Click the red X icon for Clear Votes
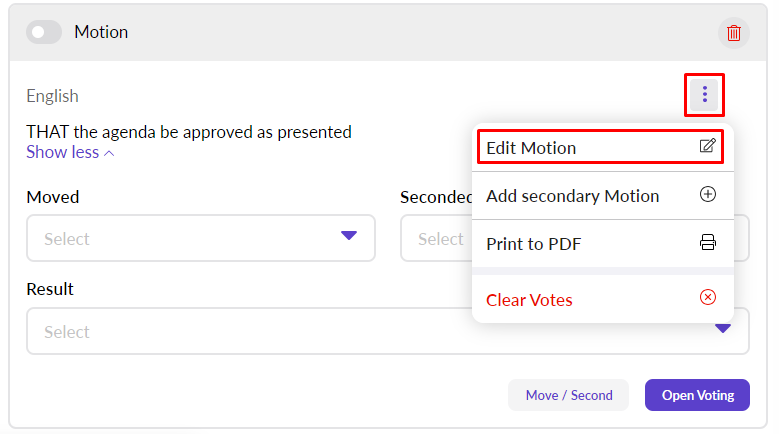779x434 pixels. pyautogui.click(x=708, y=298)
